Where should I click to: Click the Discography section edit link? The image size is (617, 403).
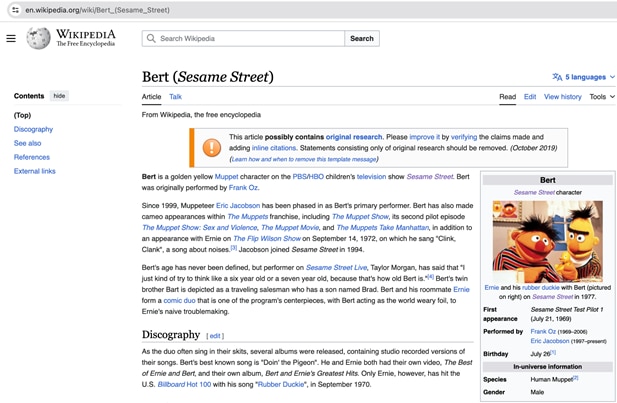coord(215,336)
